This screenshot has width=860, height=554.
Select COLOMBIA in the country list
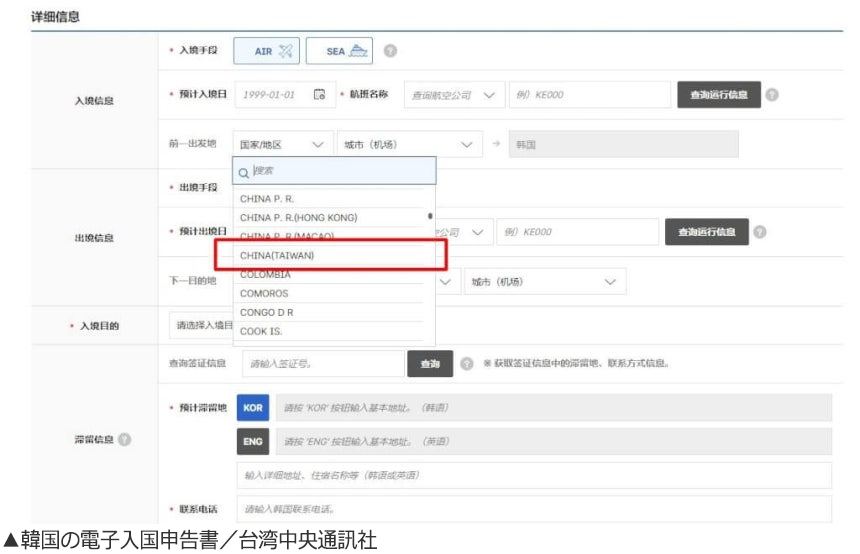[266, 274]
